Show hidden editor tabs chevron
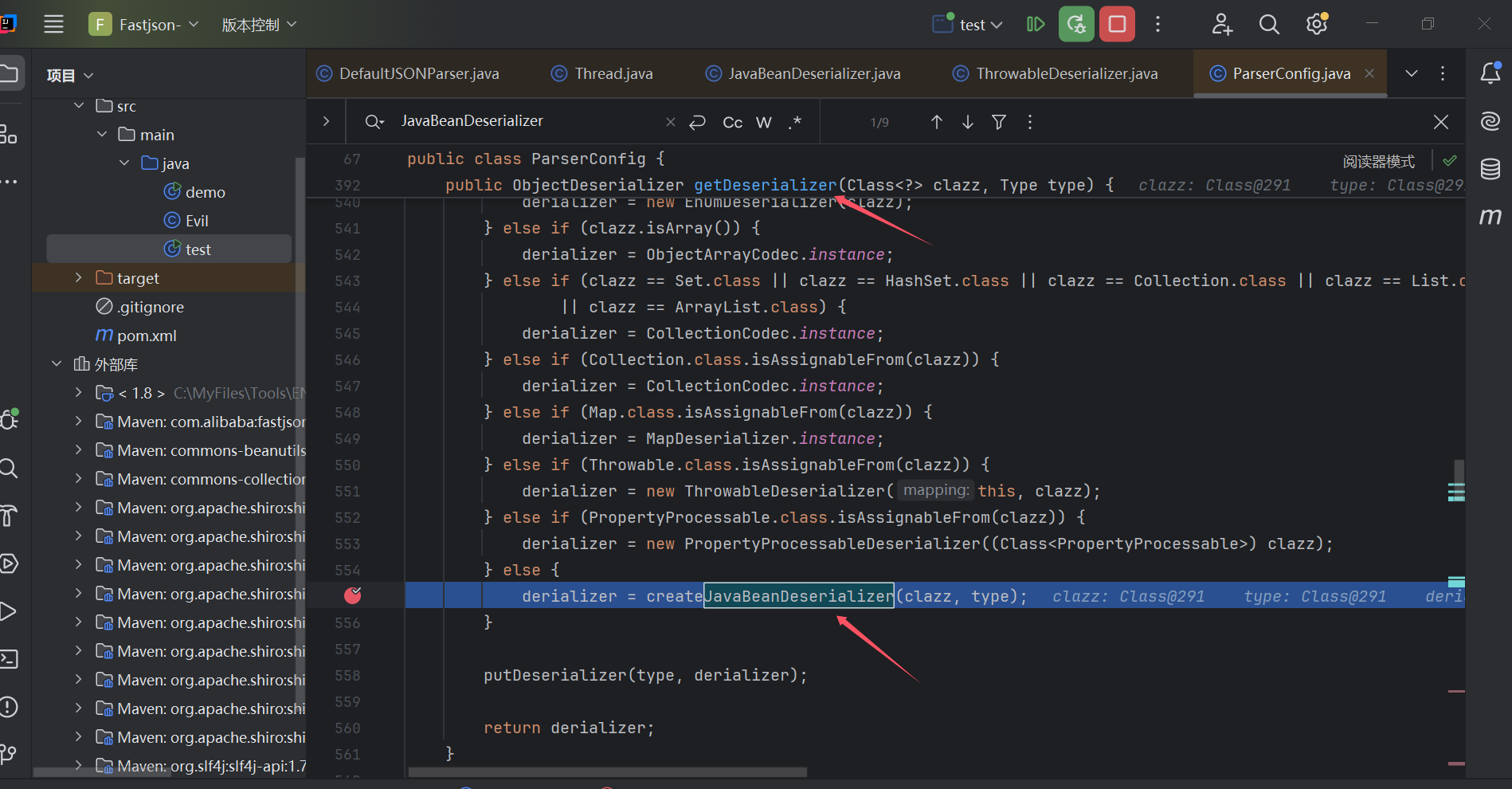Image resolution: width=1512 pixels, height=789 pixels. pos(1412,73)
